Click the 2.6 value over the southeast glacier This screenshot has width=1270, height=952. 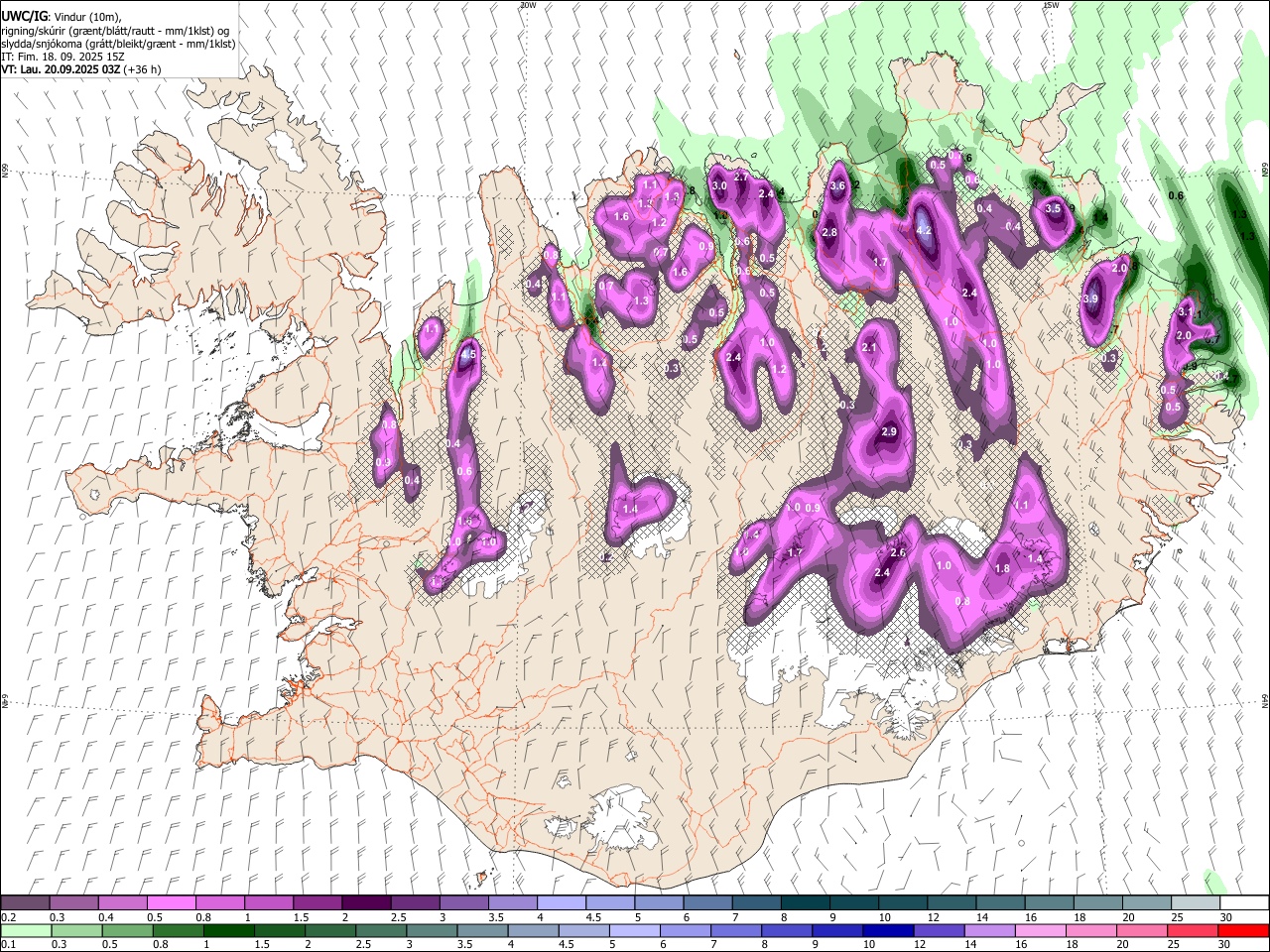[898, 552]
